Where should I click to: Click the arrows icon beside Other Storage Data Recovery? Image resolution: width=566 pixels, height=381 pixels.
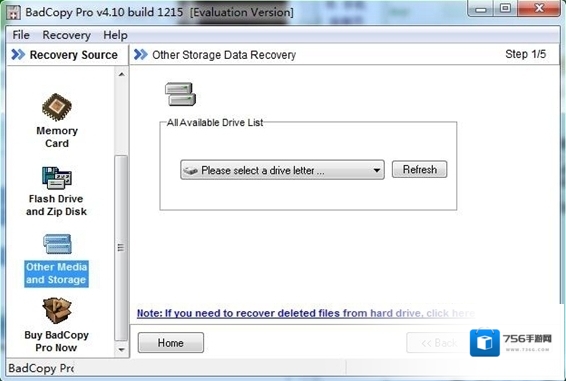pos(140,55)
